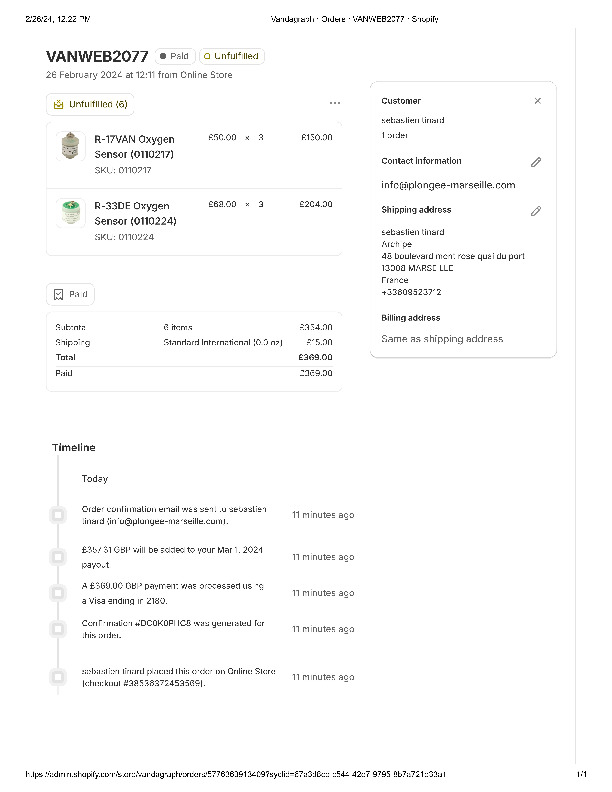Click the Unfulfilled (6) box icon
Image resolution: width=612 pixels, height=792 pixels.
tap(58, 104)
